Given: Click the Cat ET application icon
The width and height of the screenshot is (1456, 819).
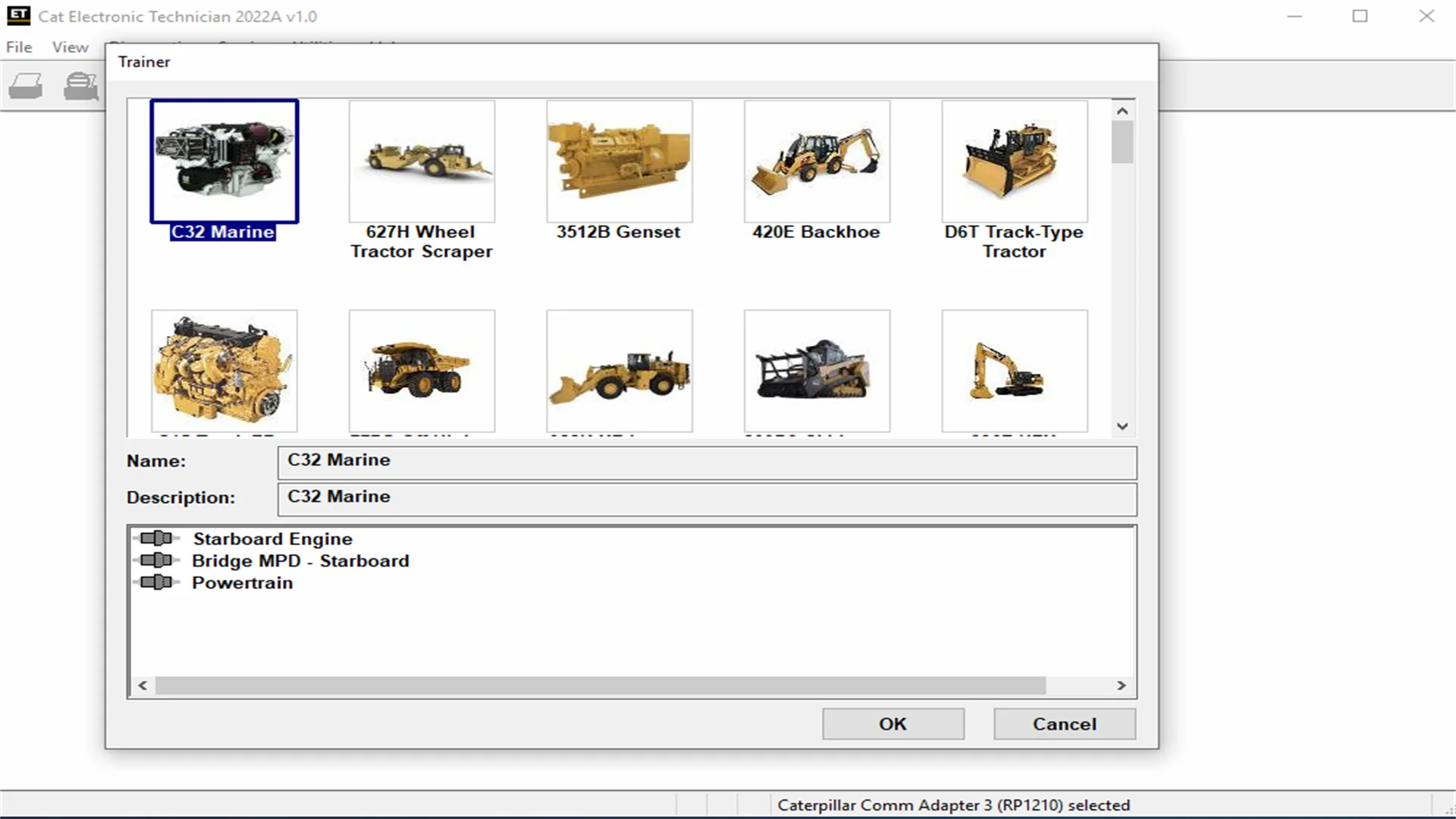Looking at the screenshot, I should (19, 15).
